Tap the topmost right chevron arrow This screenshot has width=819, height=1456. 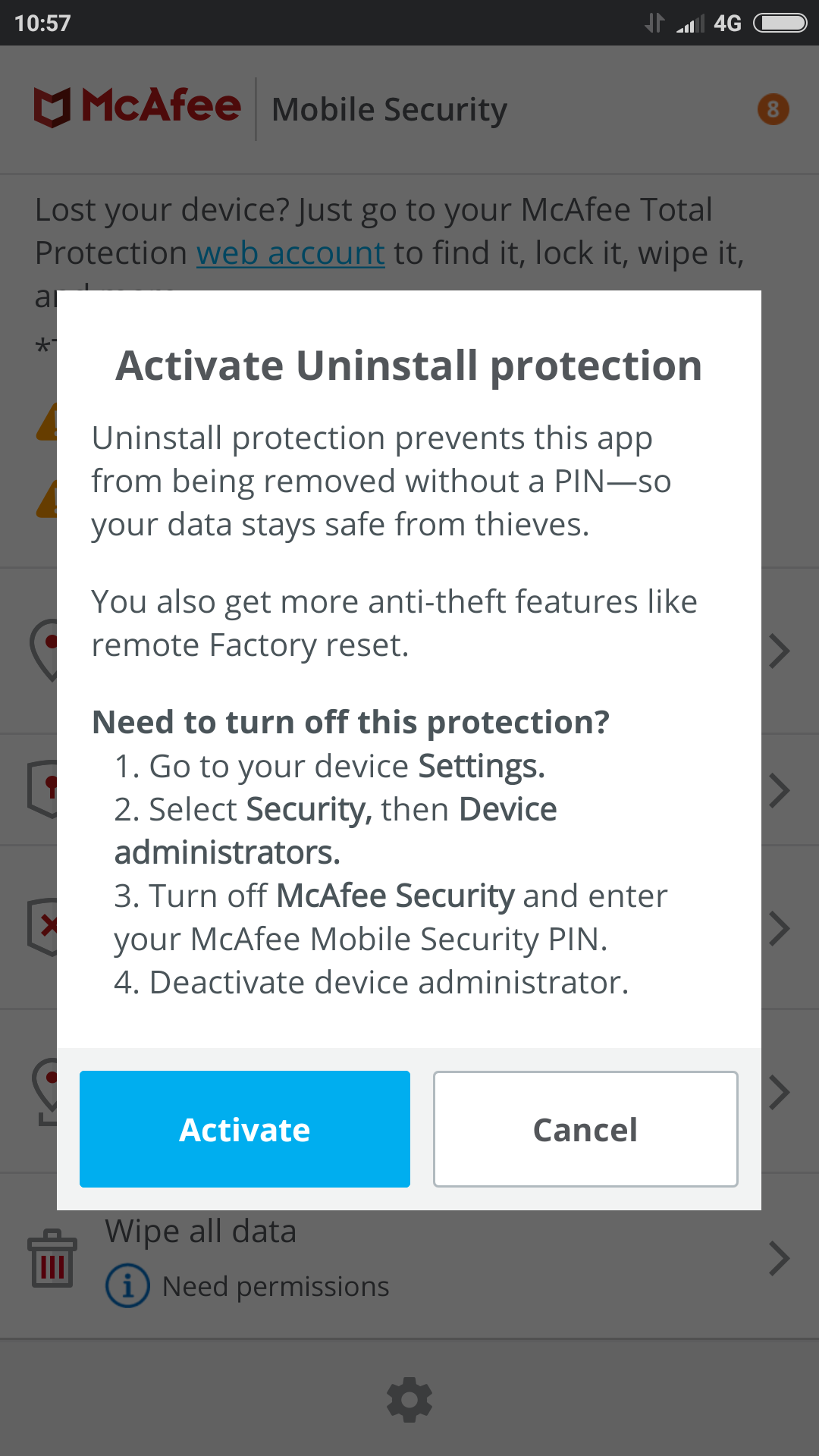pyautogui.click(x=780, y=651)
